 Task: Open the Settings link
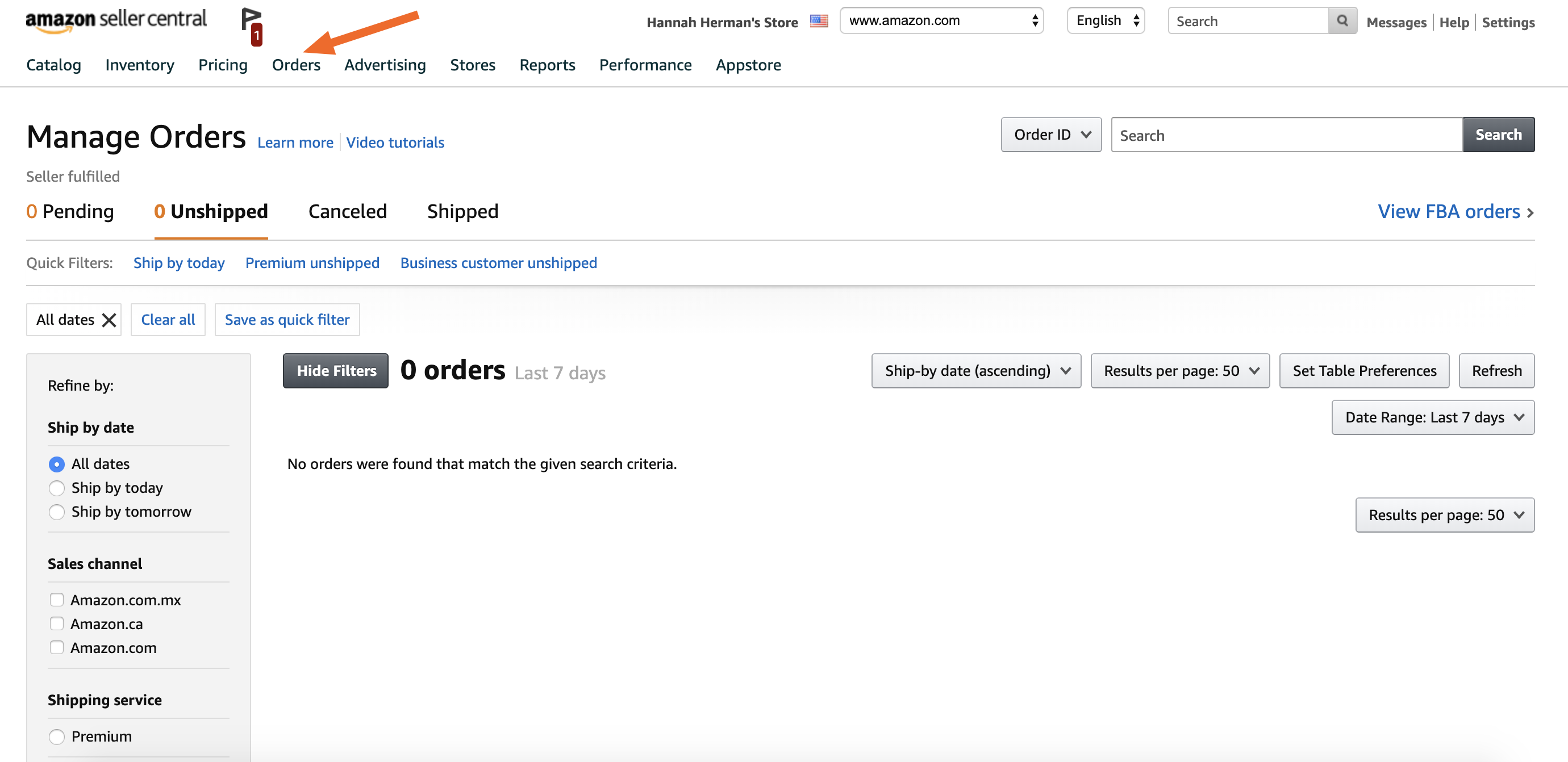(x=1508, y=23)
